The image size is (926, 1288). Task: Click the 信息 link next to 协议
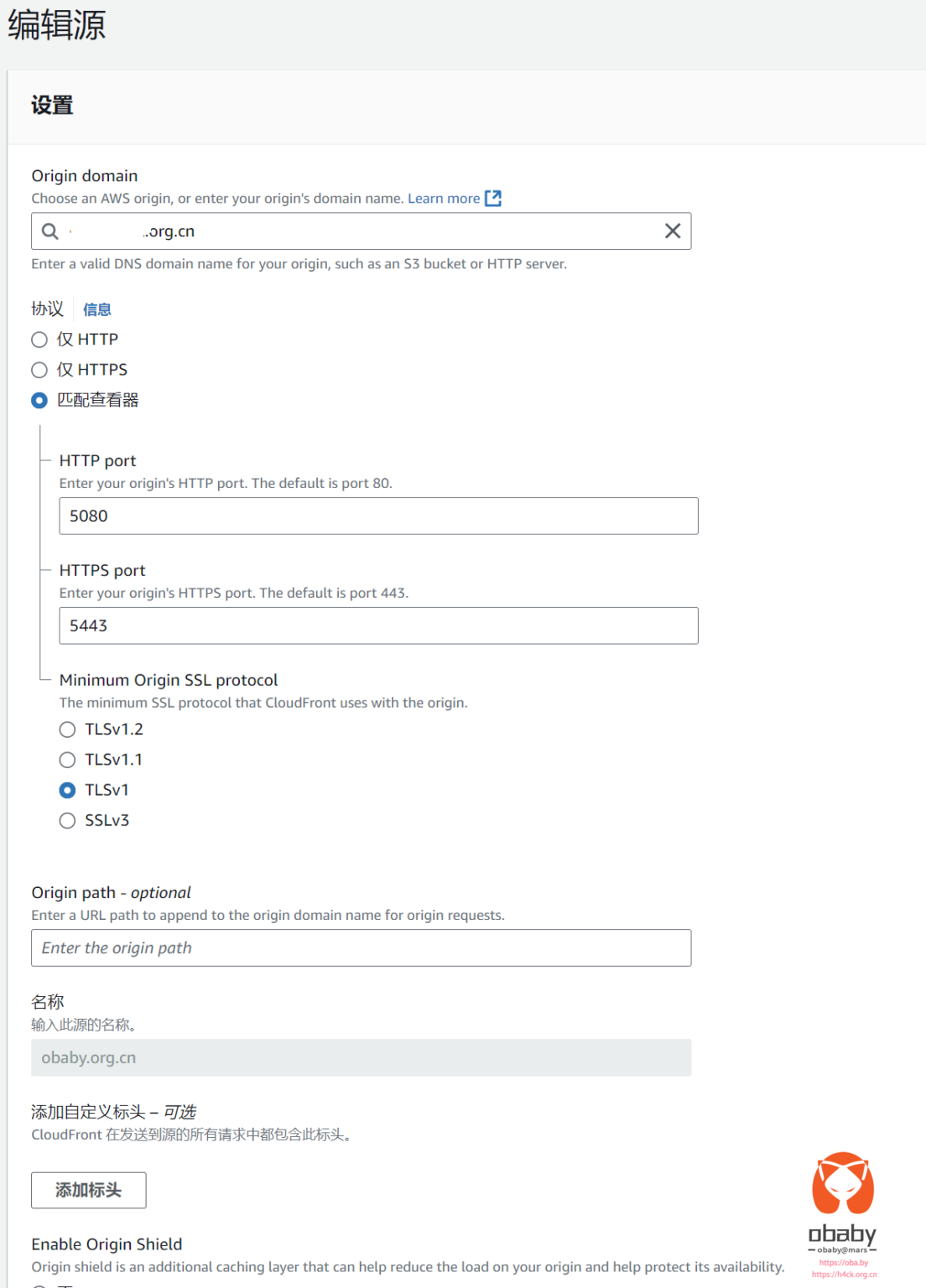point(97,309)
